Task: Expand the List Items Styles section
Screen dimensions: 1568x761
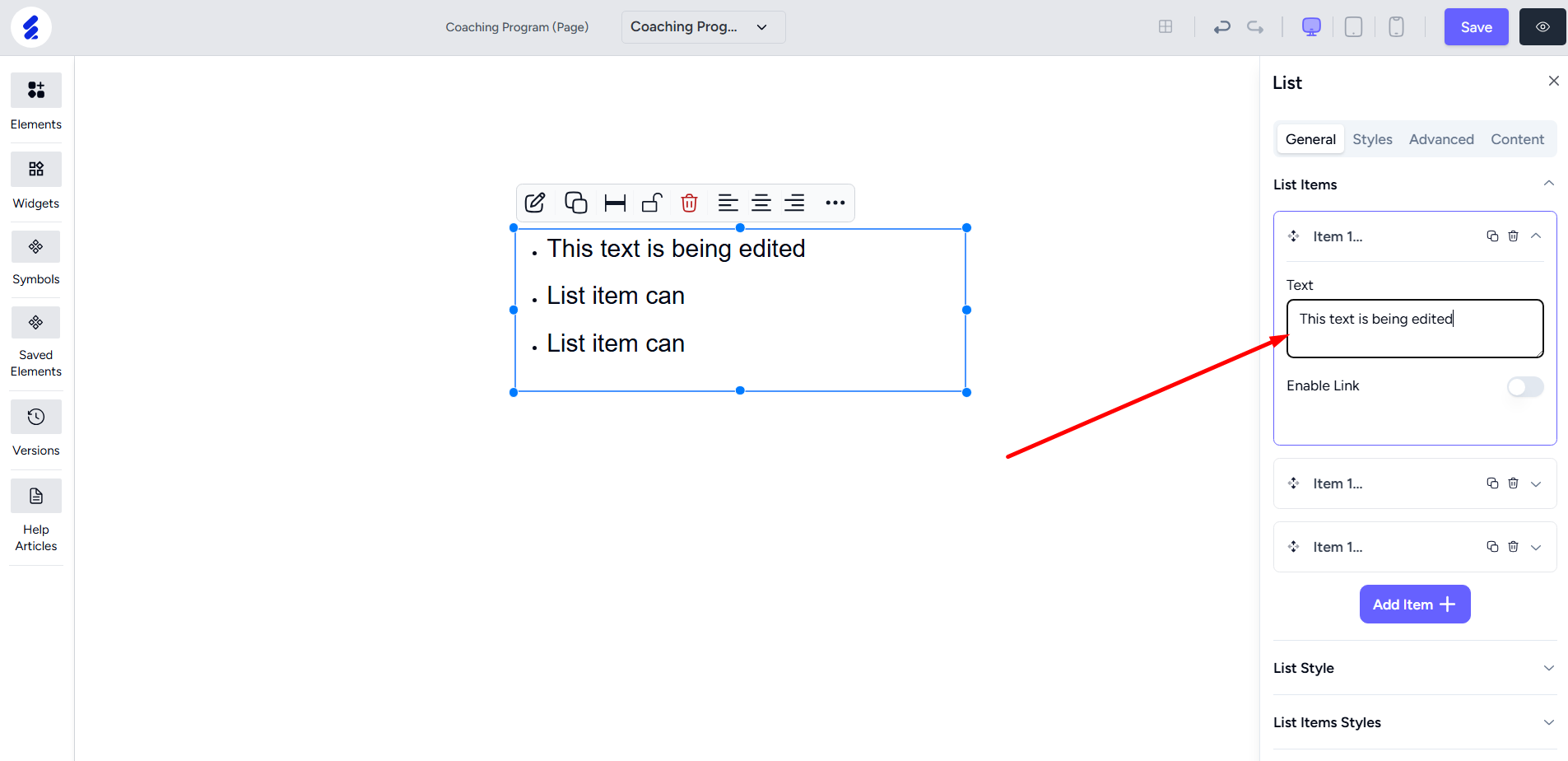Action: (x=1548, y=722)
